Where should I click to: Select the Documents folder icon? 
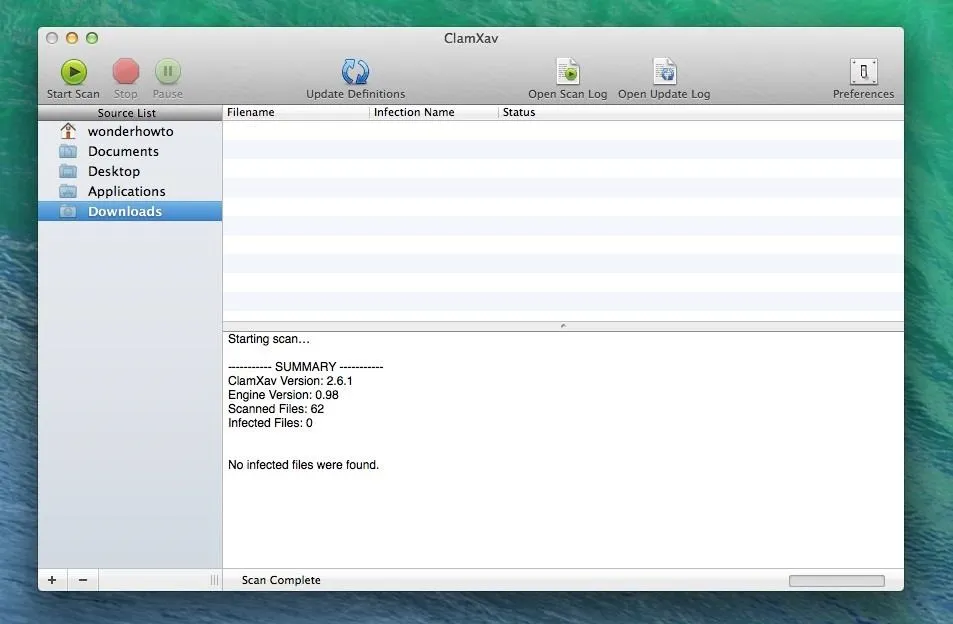[x=68, y=151]
